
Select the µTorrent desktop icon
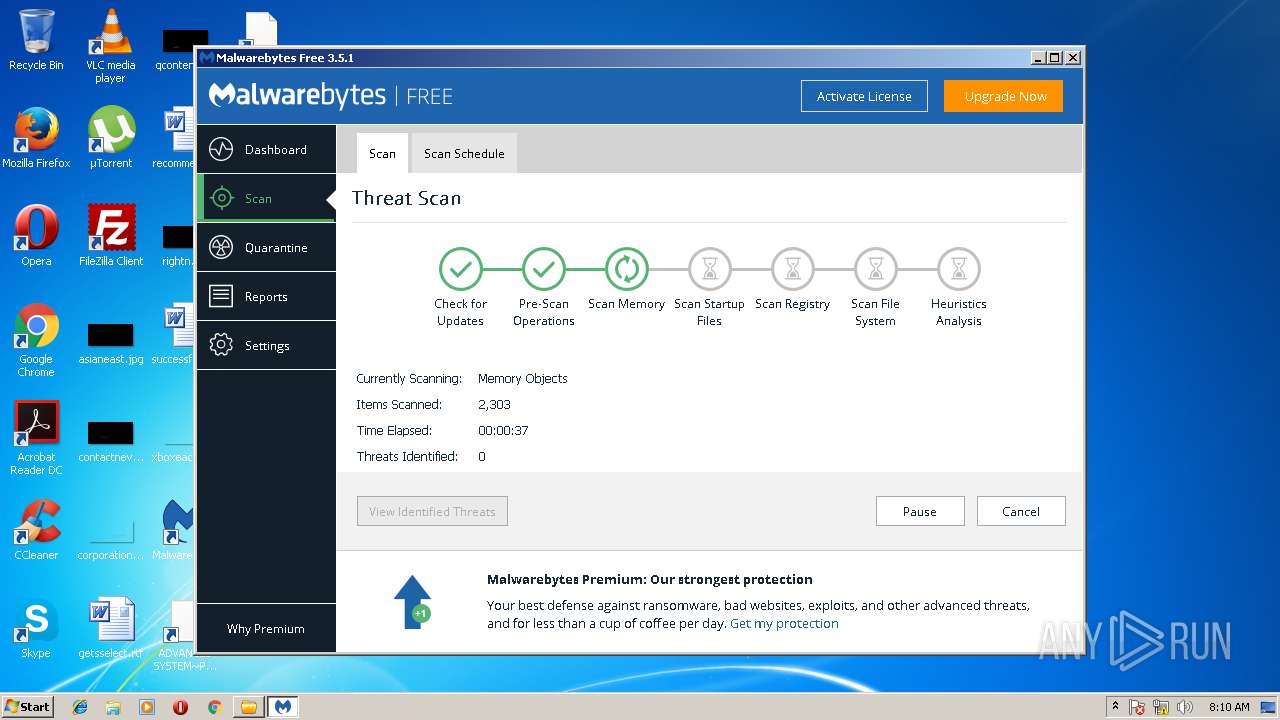click(110, 138)
